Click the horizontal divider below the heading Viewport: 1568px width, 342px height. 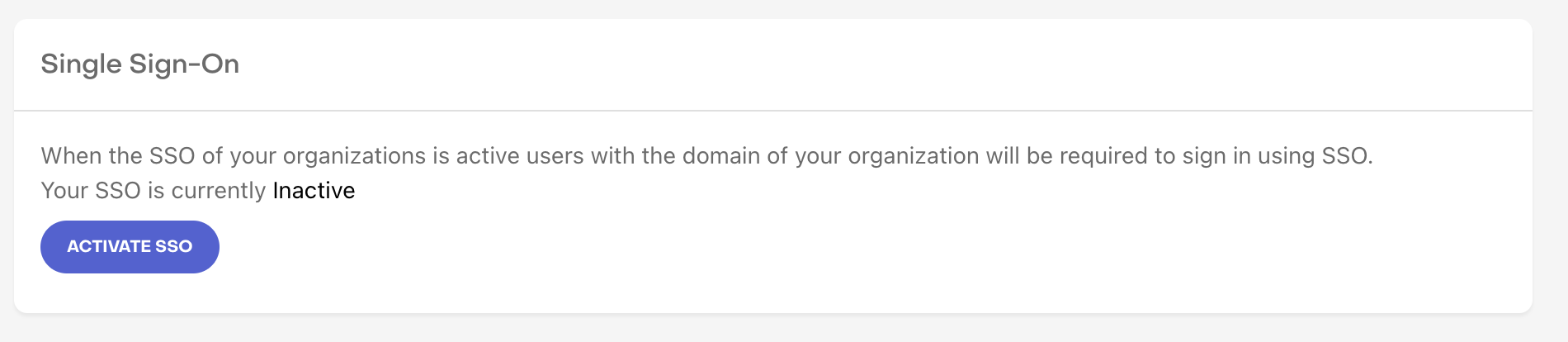click(773, 110)
